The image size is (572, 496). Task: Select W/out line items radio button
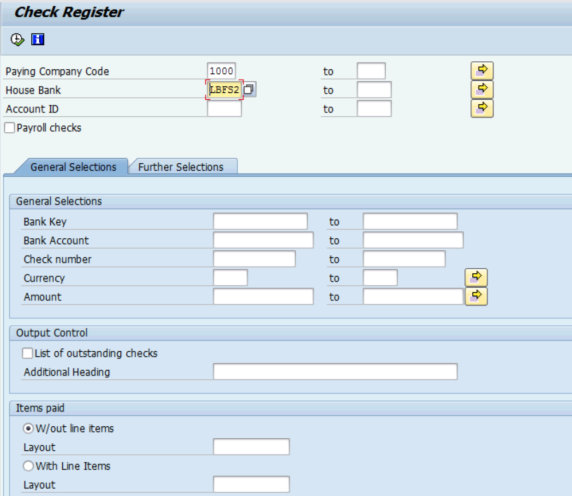pyautogui.click(x=28, y=428)
